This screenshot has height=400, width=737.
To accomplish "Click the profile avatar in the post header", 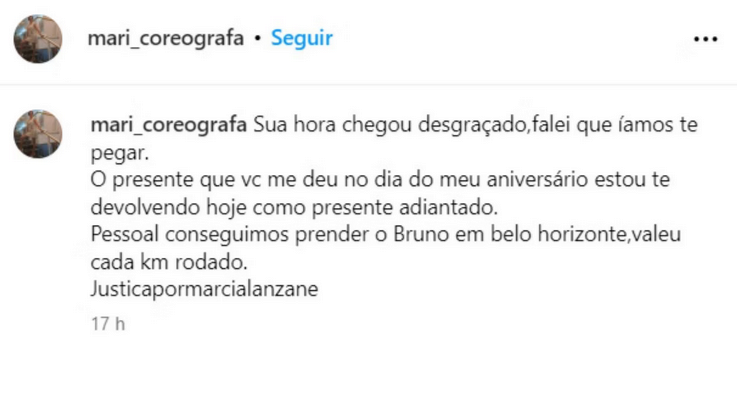I will click(x=38, y=39).
